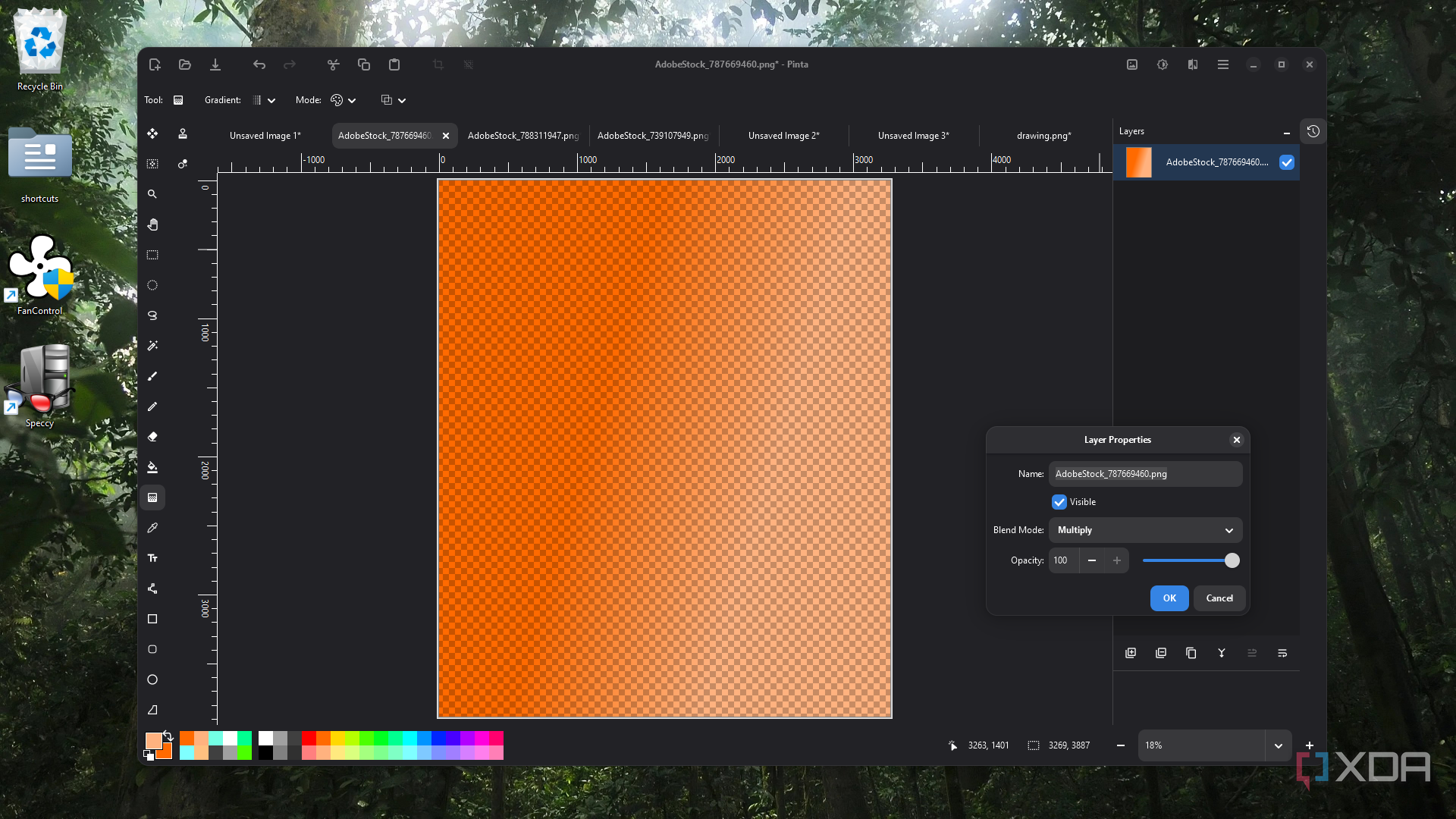
Task: Select the Eraser tool
Action: 152,437
